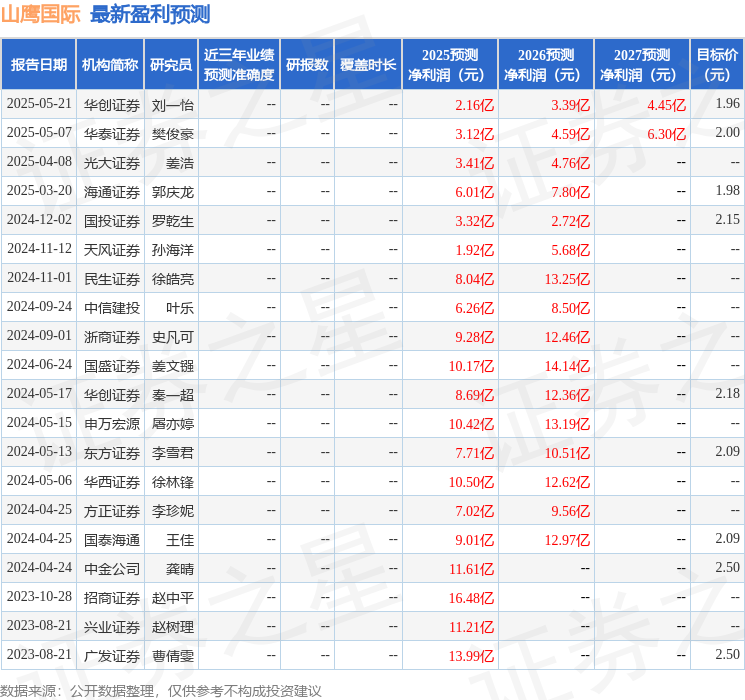The image size is (745, 700).
Task: Click the institution name 海通证券
Action: pyautogui.click(x=112, y=192)
